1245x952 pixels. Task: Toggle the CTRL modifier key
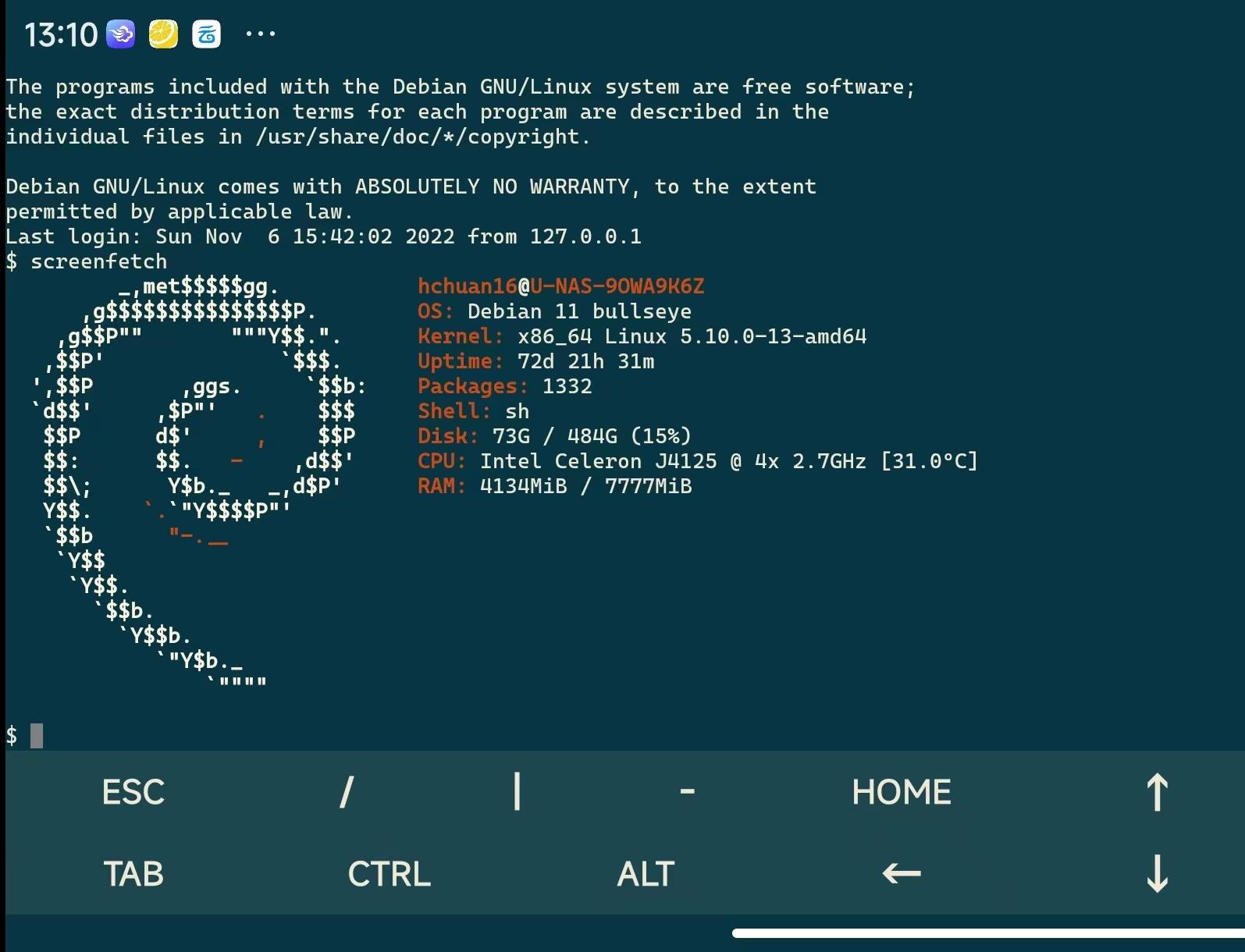389,874
